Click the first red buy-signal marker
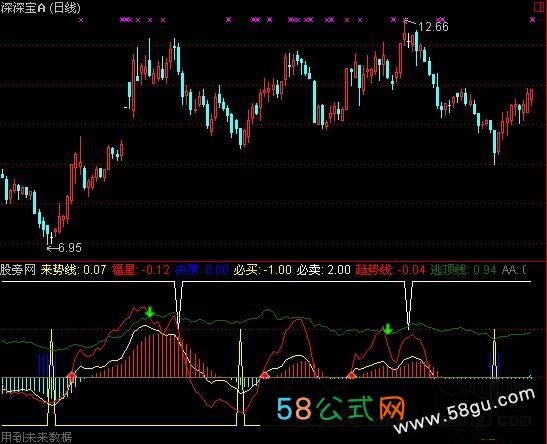 click(x=72, y=376)
